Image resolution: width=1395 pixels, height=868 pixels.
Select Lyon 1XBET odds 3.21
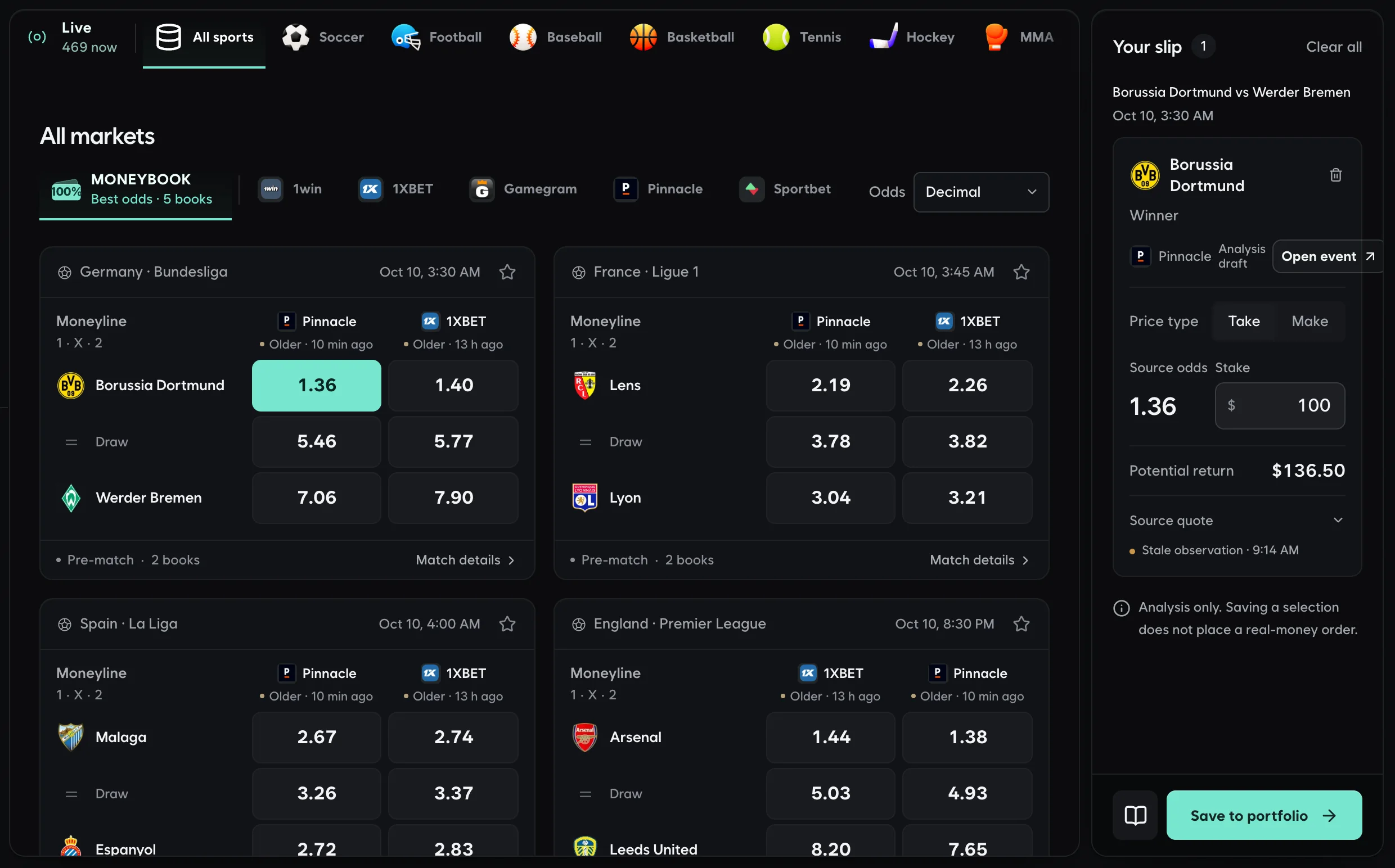[967, 498]
